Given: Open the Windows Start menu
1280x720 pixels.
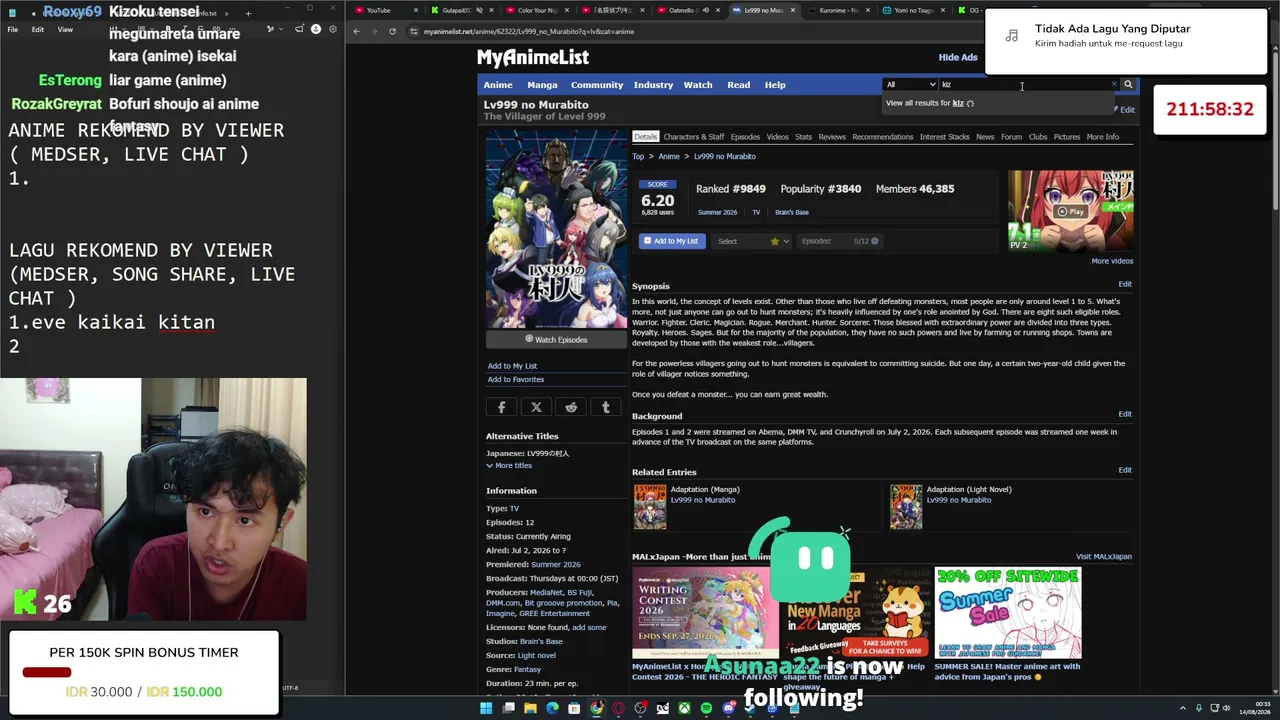Looking at the screenshot, I should point(486,708).
